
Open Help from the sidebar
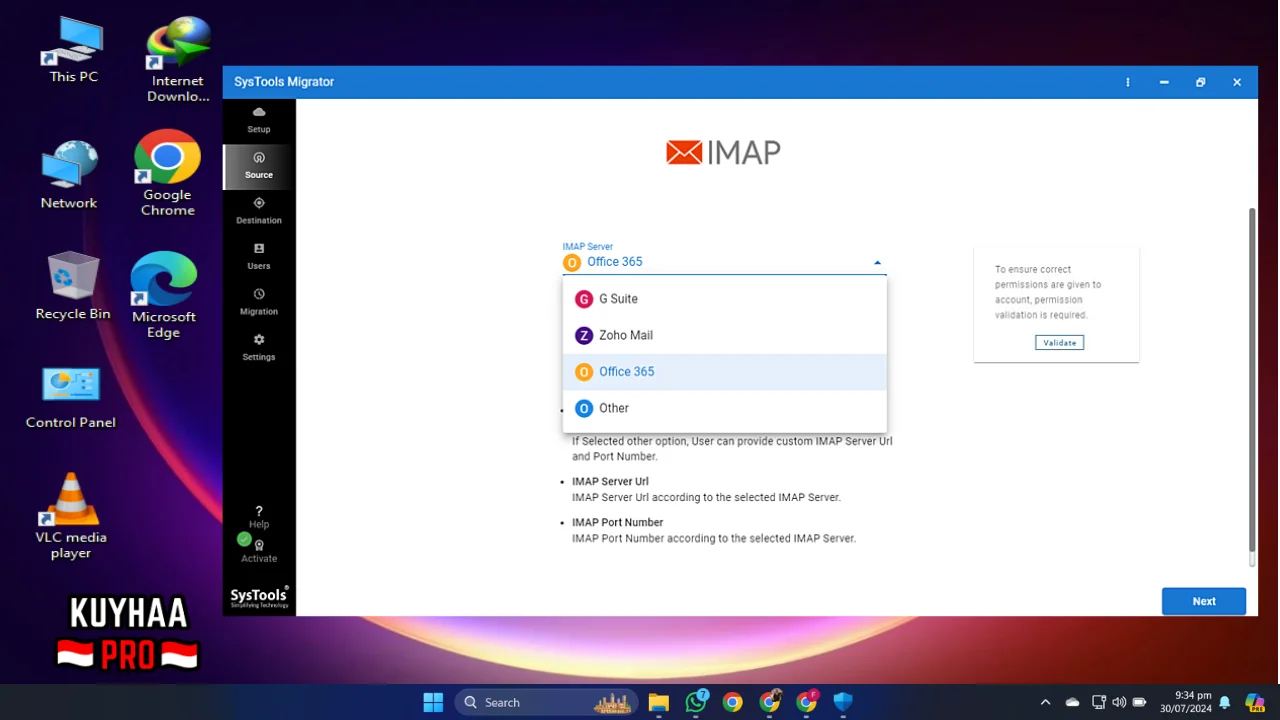point(259,516)
